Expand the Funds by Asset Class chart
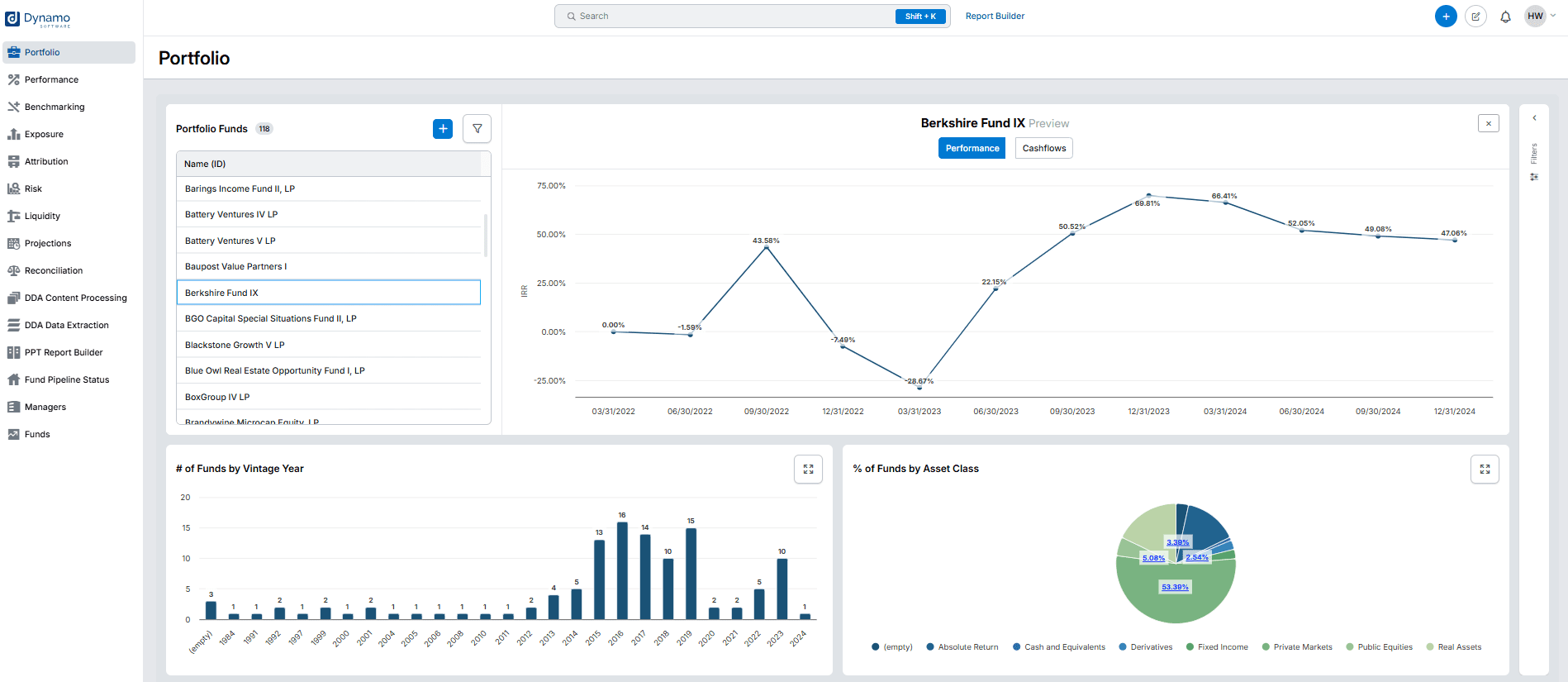The image size is (1568, 682). [1485, 470]
